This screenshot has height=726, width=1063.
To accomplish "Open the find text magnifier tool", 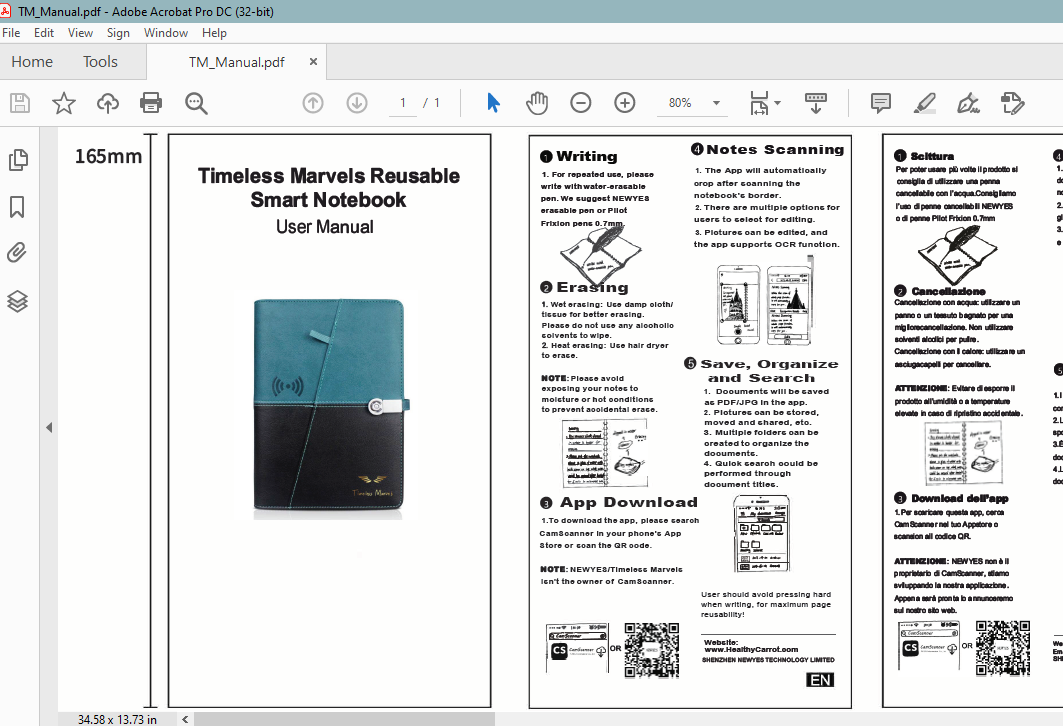I will (x=196, y=103).
